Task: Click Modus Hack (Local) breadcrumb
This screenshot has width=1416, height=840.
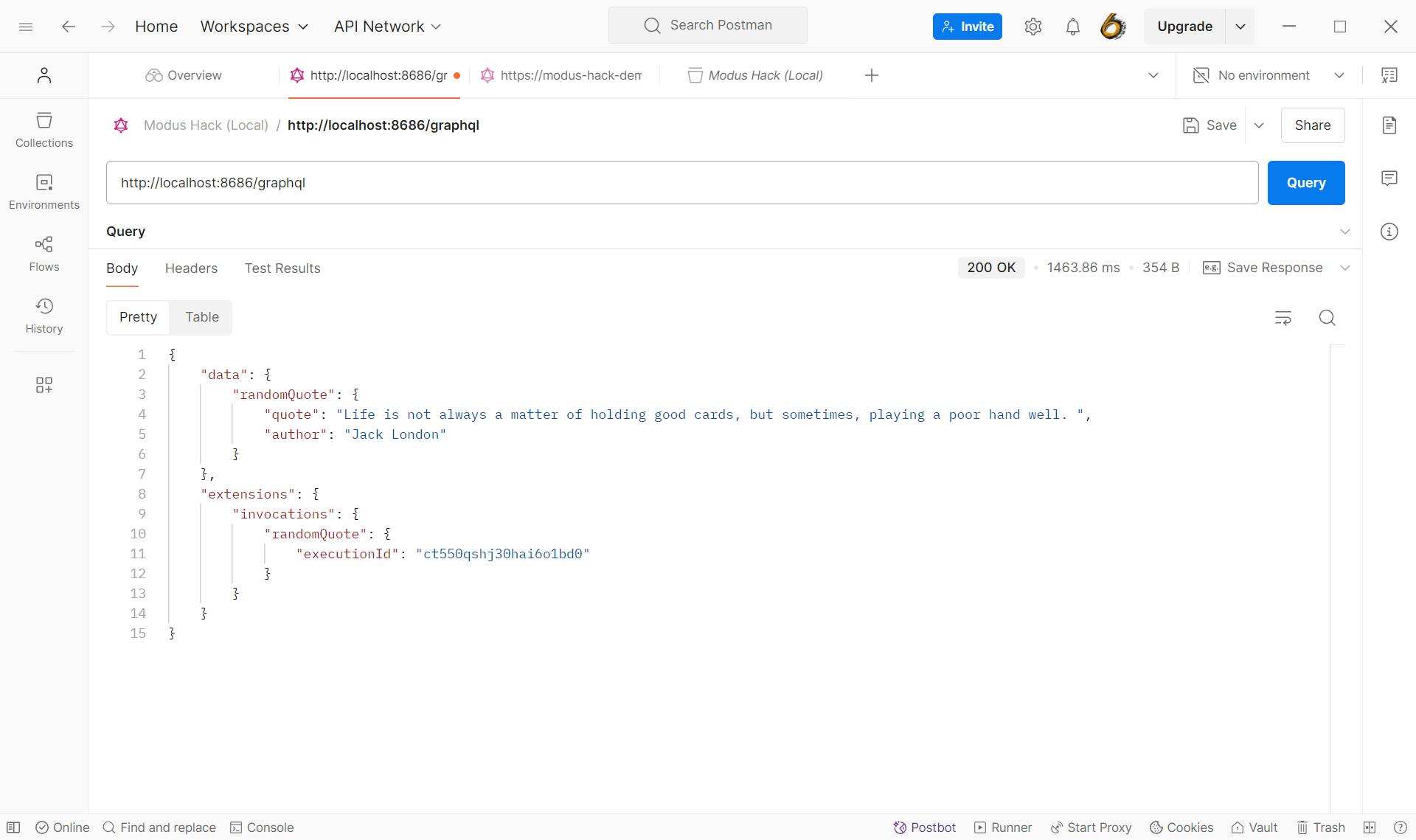Action: 206,125
